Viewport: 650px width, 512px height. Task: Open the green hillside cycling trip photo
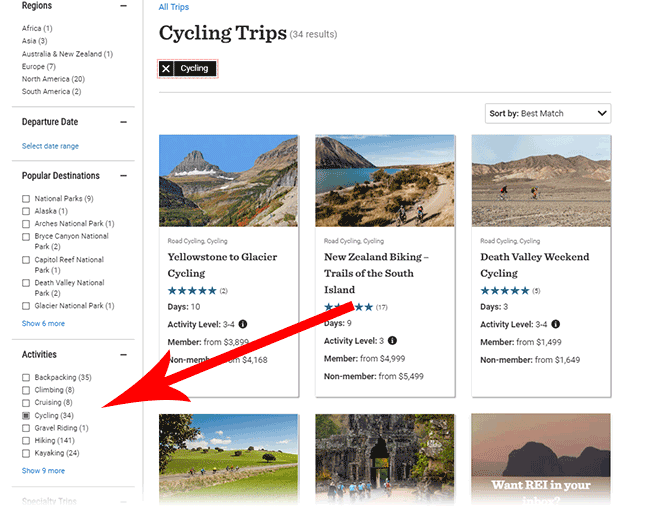coord(228,458)
